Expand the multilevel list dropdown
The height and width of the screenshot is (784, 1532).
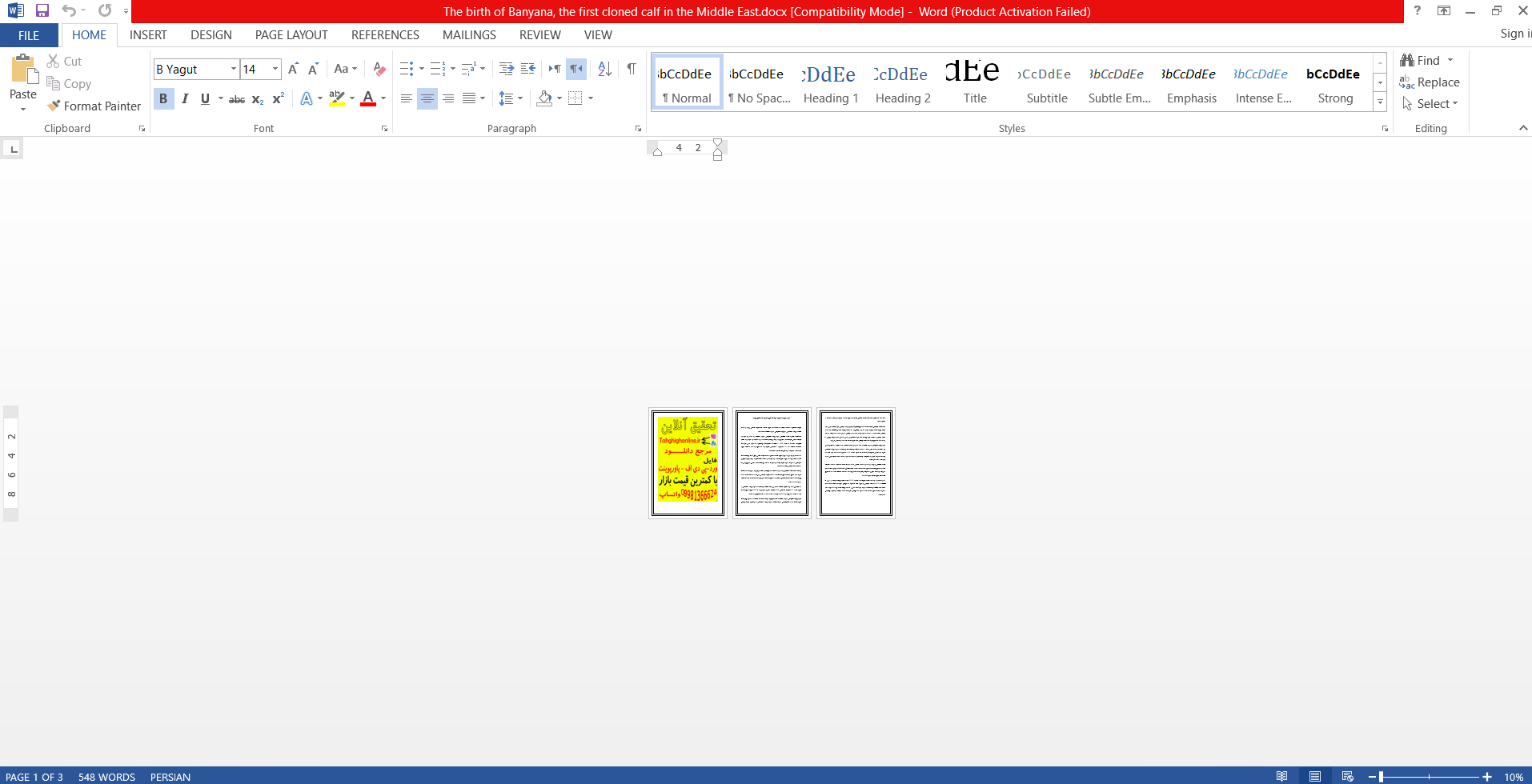click(x=483, y=69)
